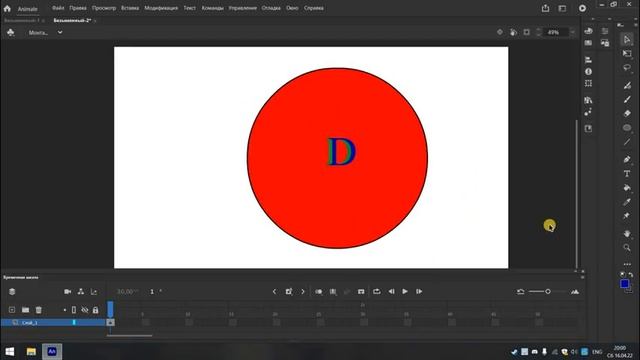640x360 pixels.
Task: Select the Hand tool
Action: [x=627, y=233]
